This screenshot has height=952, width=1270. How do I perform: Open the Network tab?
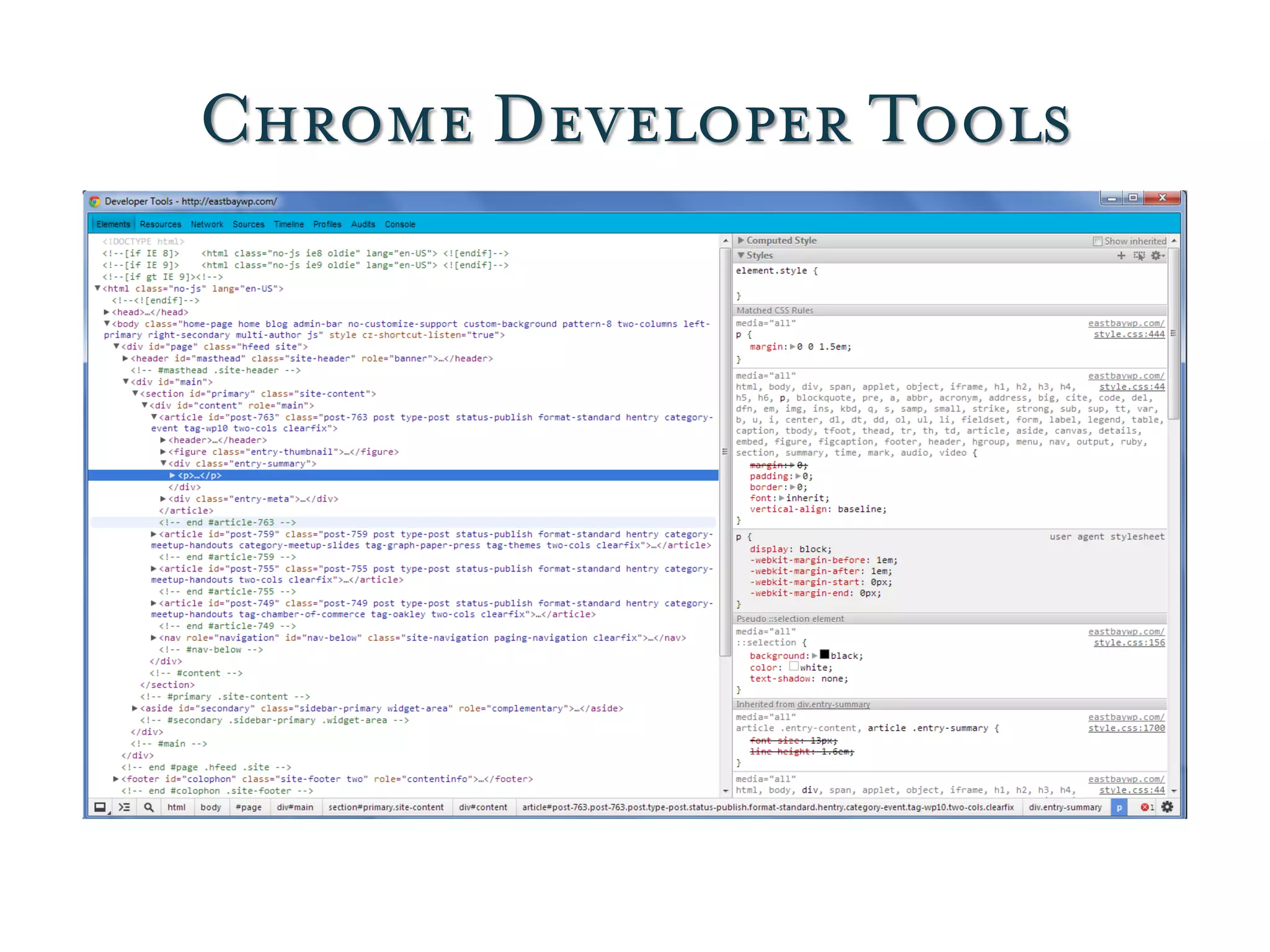point(206,224)
